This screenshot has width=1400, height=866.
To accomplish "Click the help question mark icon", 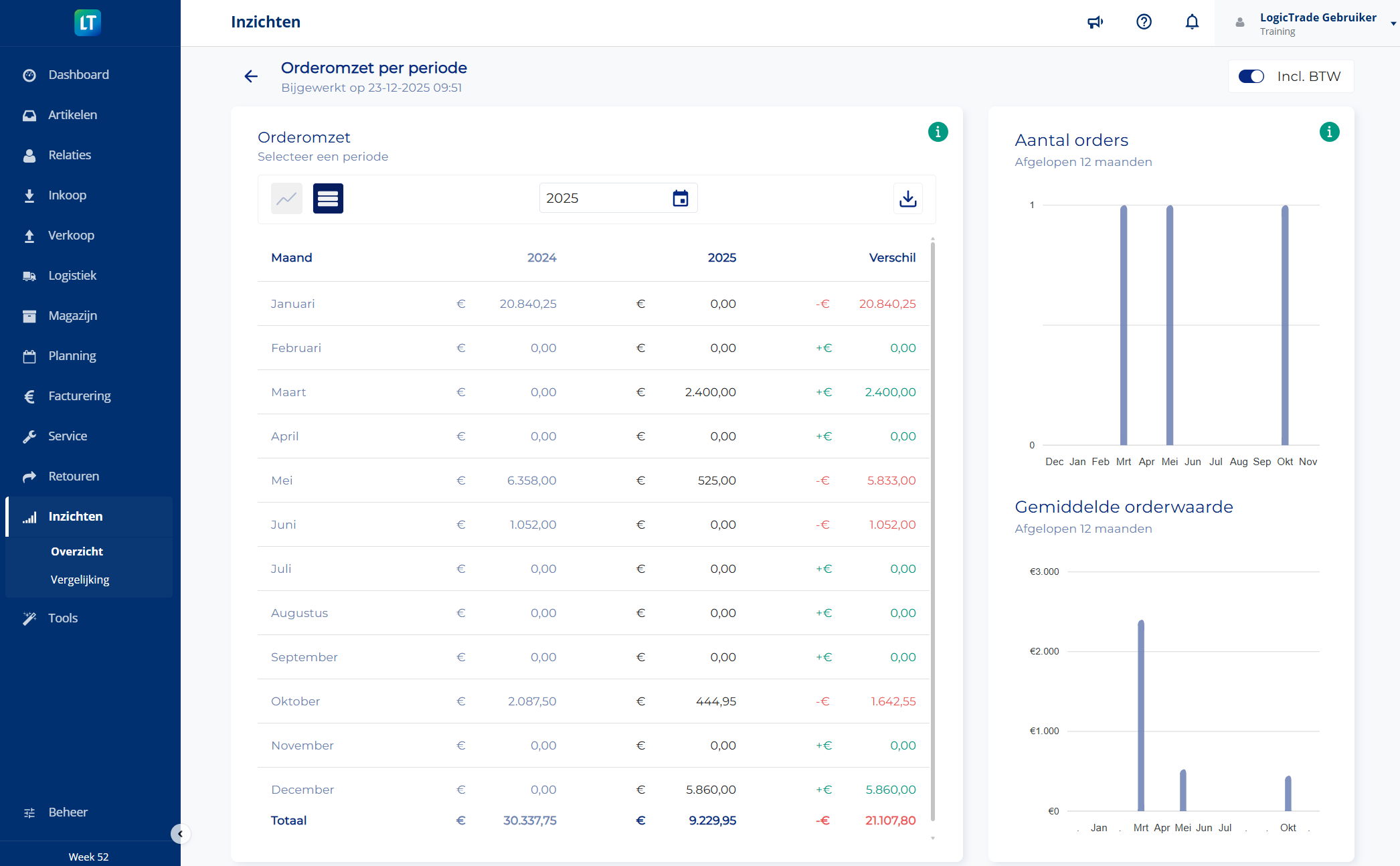I will (x=1144, y=22).
